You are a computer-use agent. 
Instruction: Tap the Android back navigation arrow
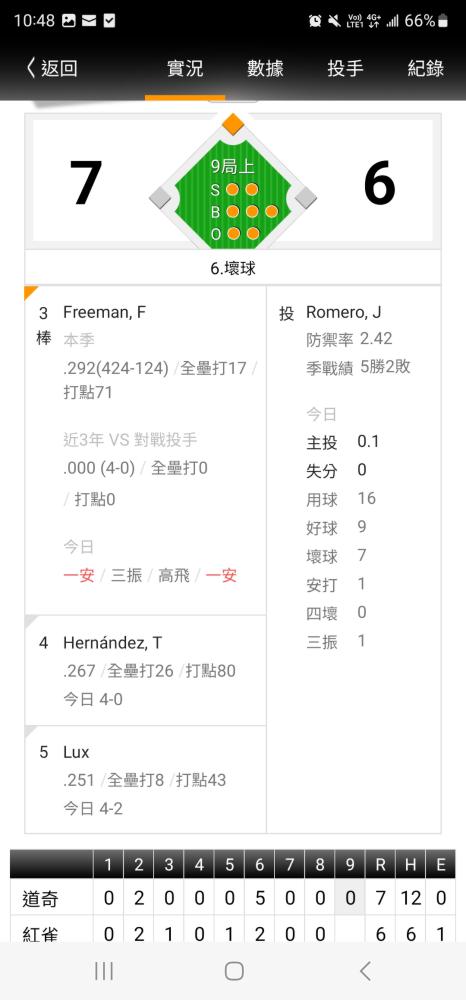pyautogui.click(x=365, y=971)
